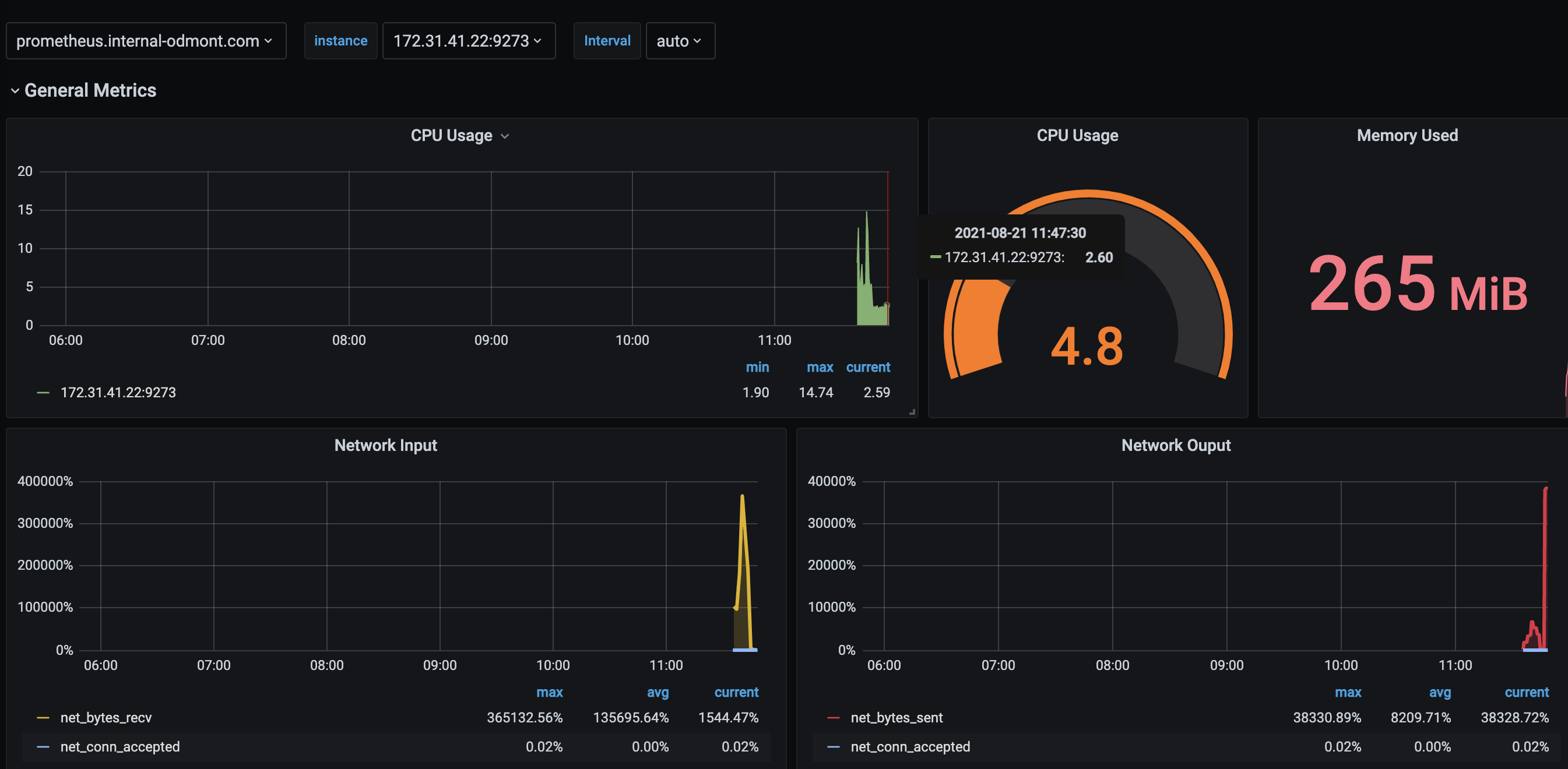Collapse the General Metrics row chevron
Screen dimensions: 1568x769
click(x=15, y=91)
